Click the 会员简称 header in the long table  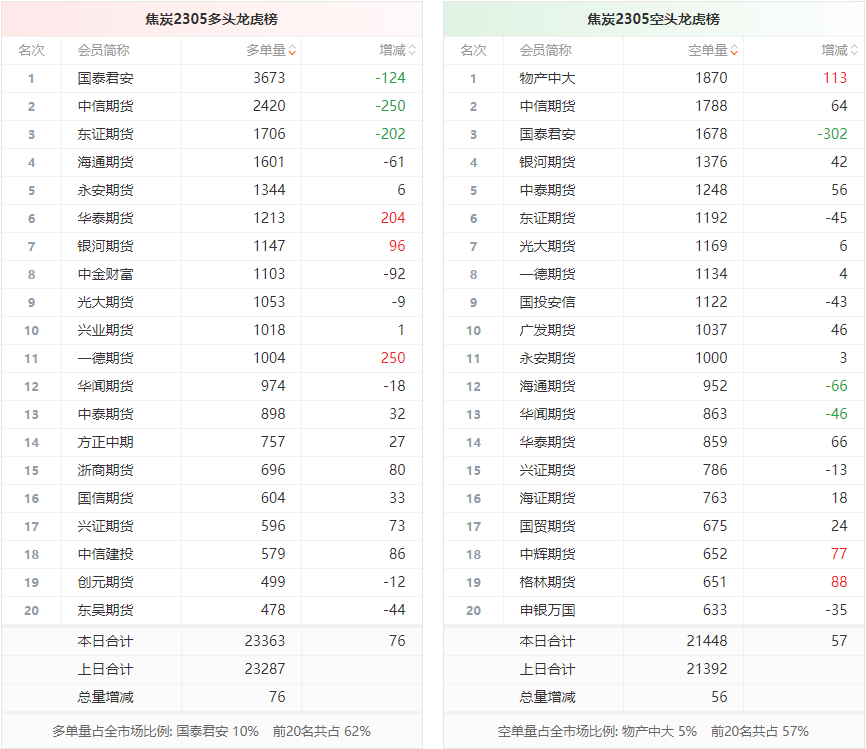(102, 50)
